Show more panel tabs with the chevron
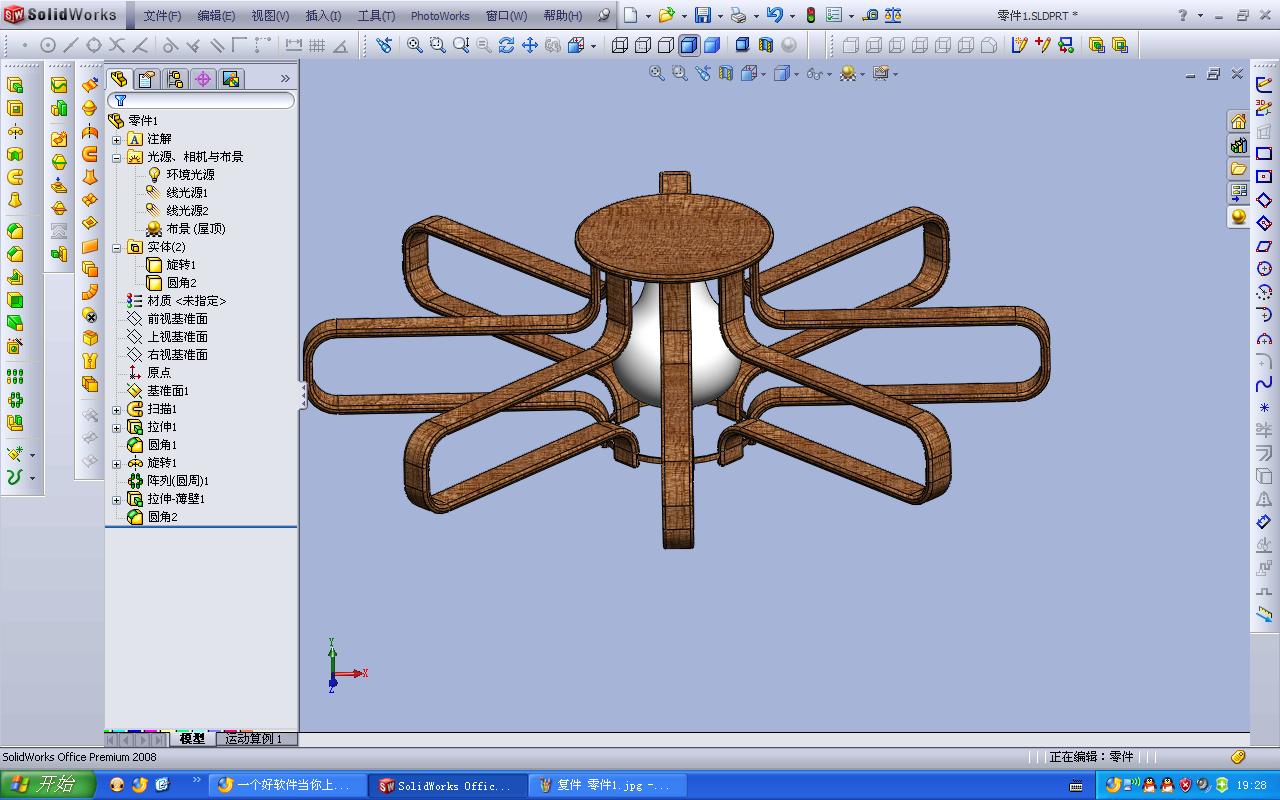Viewport: 1280px width, 800px height. (x=285, y=78)
